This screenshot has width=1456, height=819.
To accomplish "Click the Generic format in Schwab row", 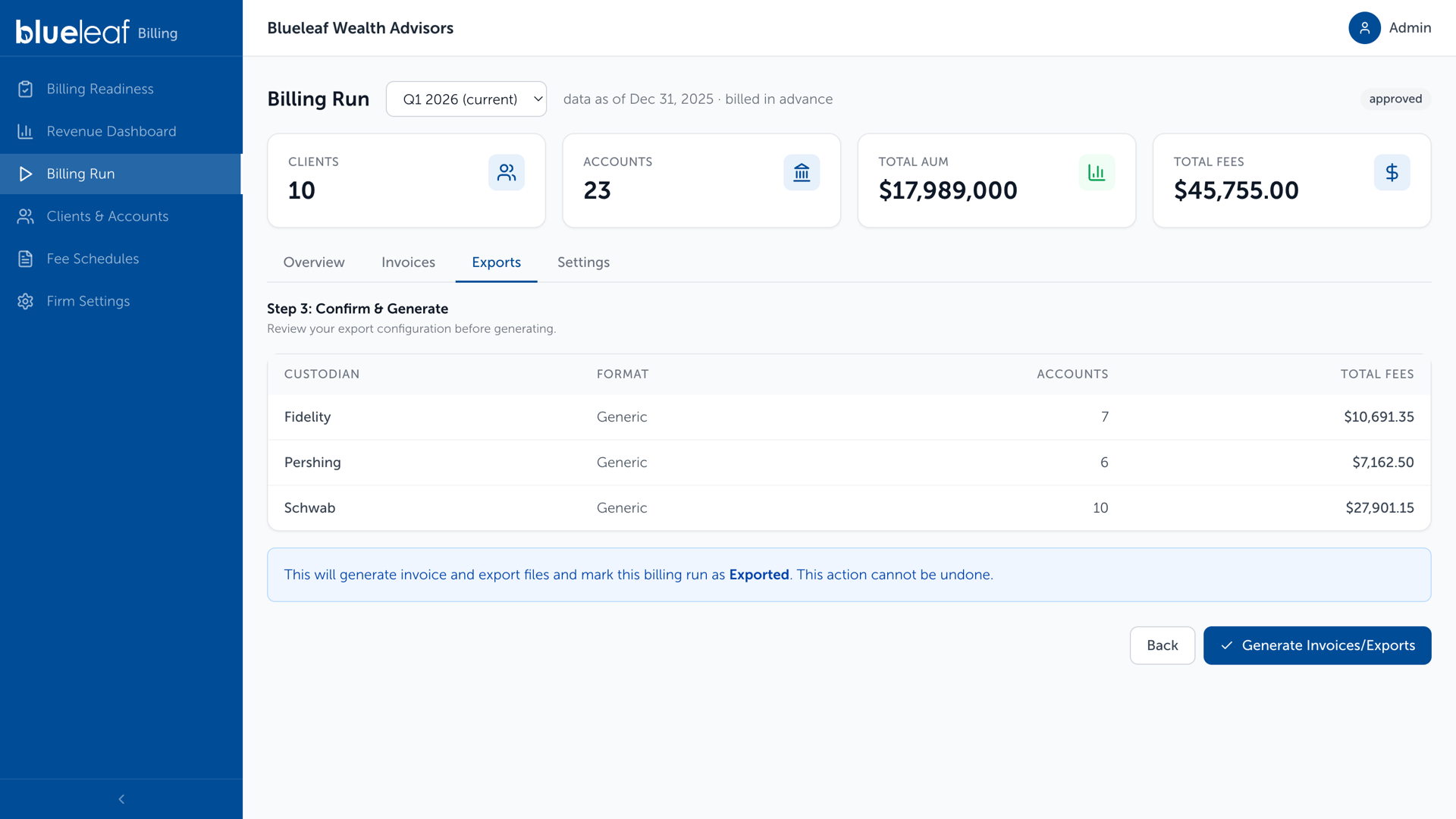I will pos(622,508).
